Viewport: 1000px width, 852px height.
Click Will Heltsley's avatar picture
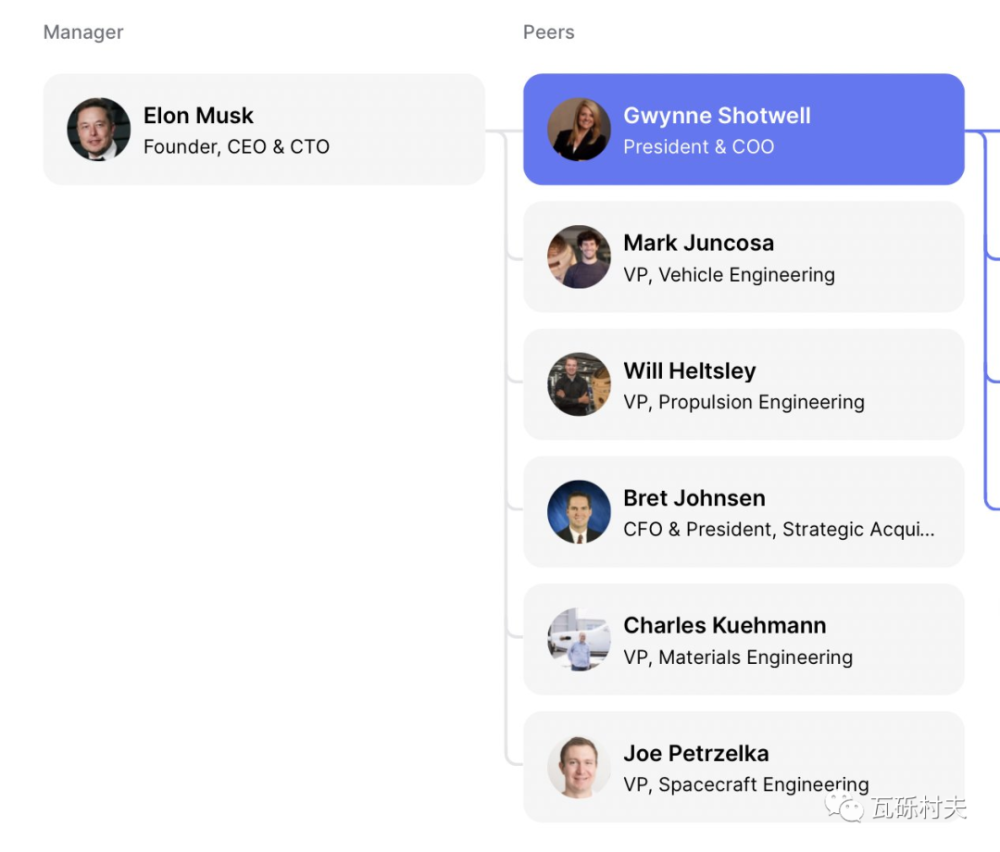[579, 384]
